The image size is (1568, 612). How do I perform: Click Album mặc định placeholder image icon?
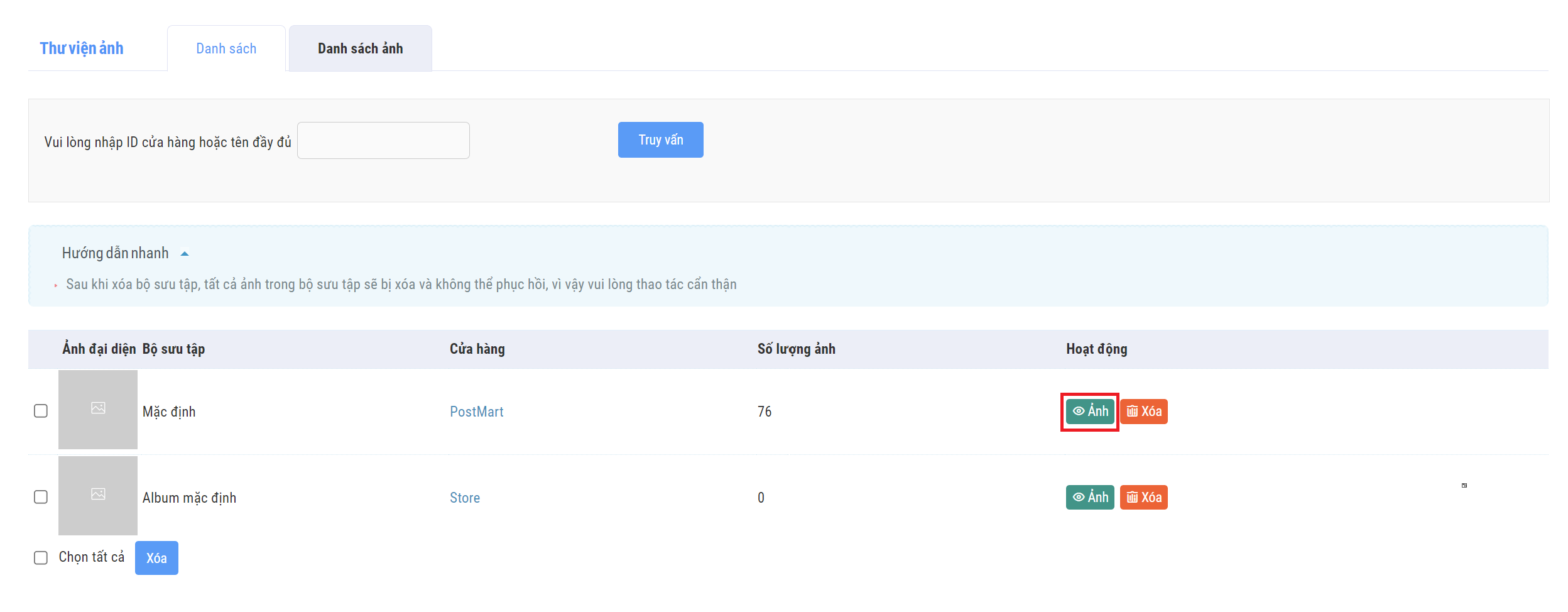click(98, 495)
